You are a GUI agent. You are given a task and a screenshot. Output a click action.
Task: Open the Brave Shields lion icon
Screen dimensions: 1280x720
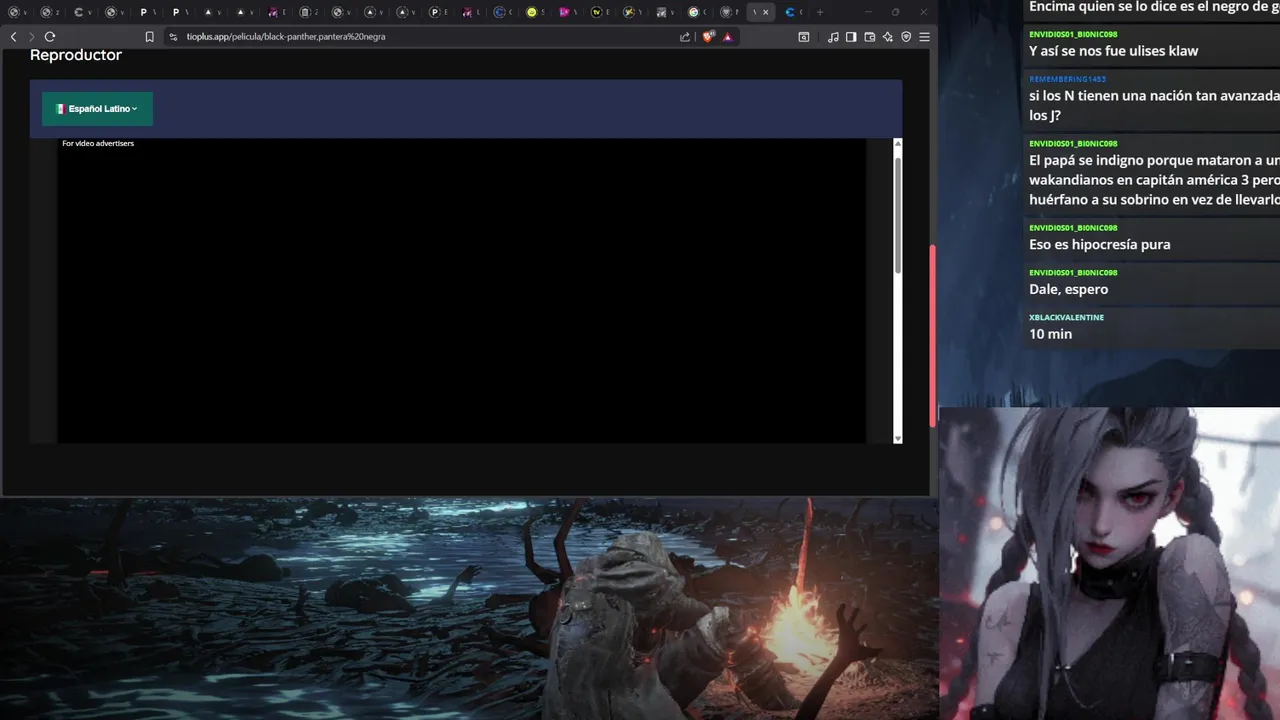pos(709,37)
